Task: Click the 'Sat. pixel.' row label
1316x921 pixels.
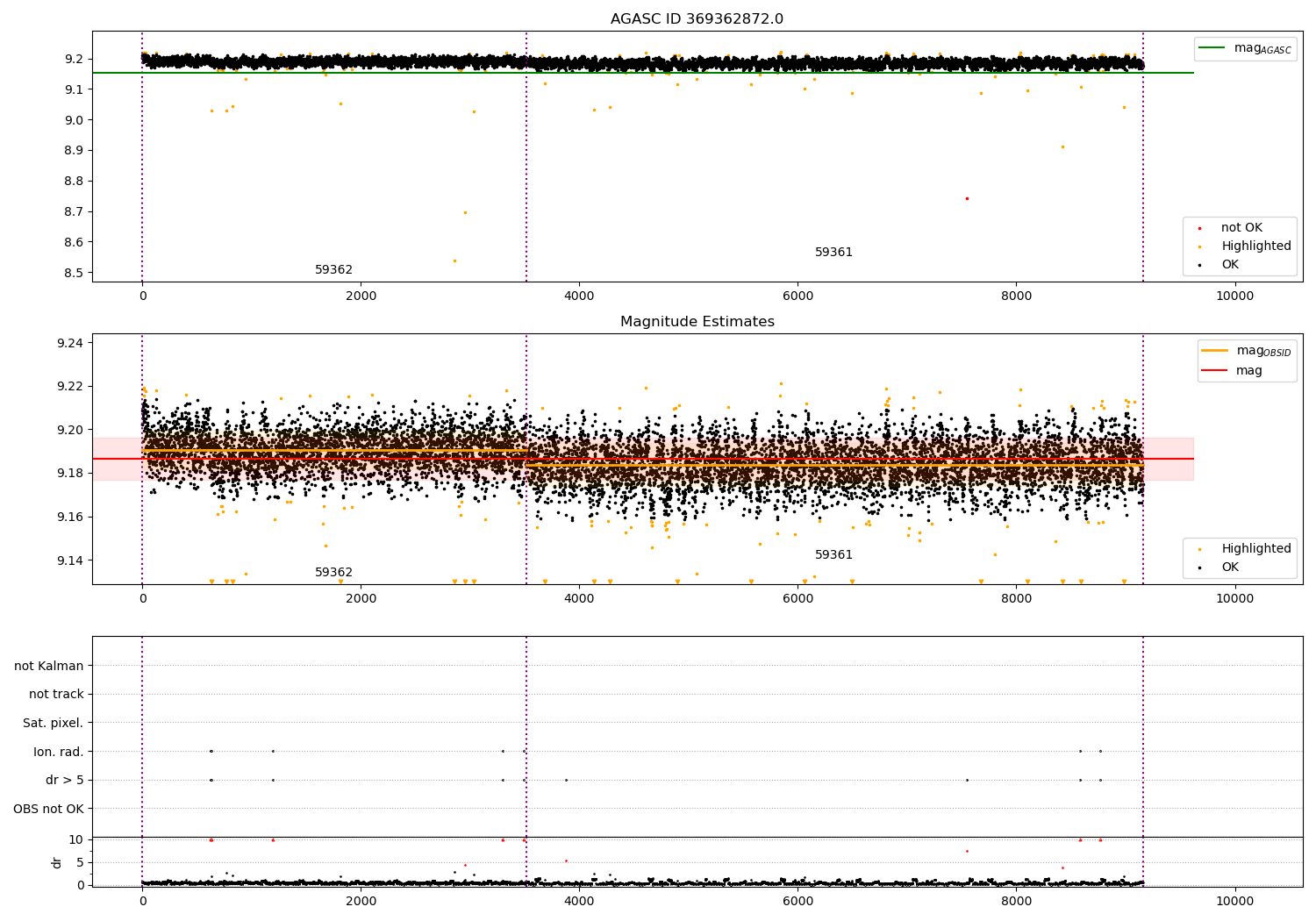Action: (x=54, y=724)
